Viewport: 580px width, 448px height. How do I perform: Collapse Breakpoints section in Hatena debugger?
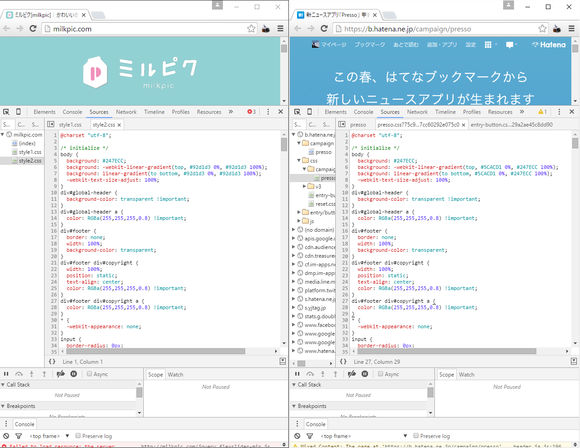[294, 406]
